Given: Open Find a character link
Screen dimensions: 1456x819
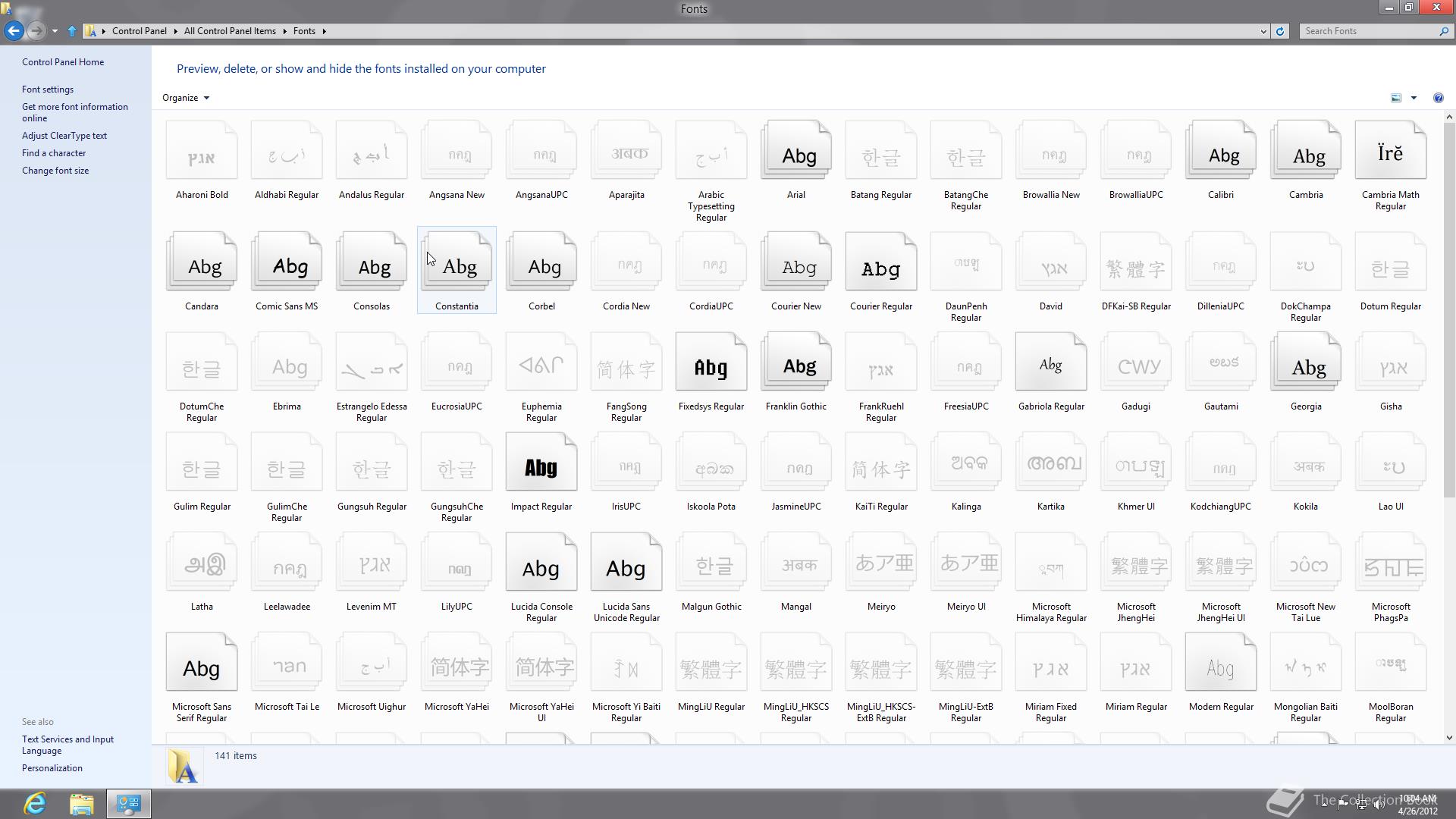Looking at the screenshot, I should [x=54, y=153].
